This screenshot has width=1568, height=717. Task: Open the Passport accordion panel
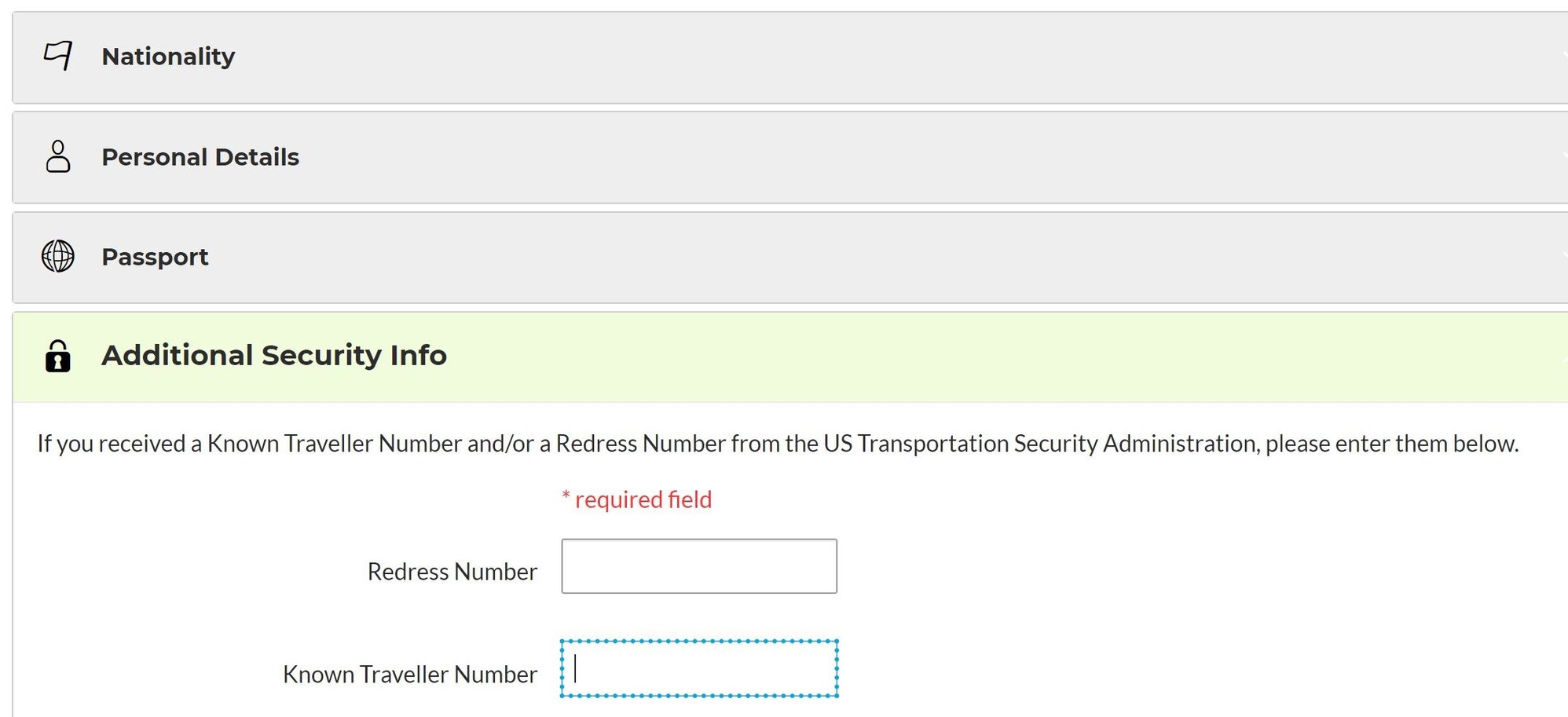(790, 258)
